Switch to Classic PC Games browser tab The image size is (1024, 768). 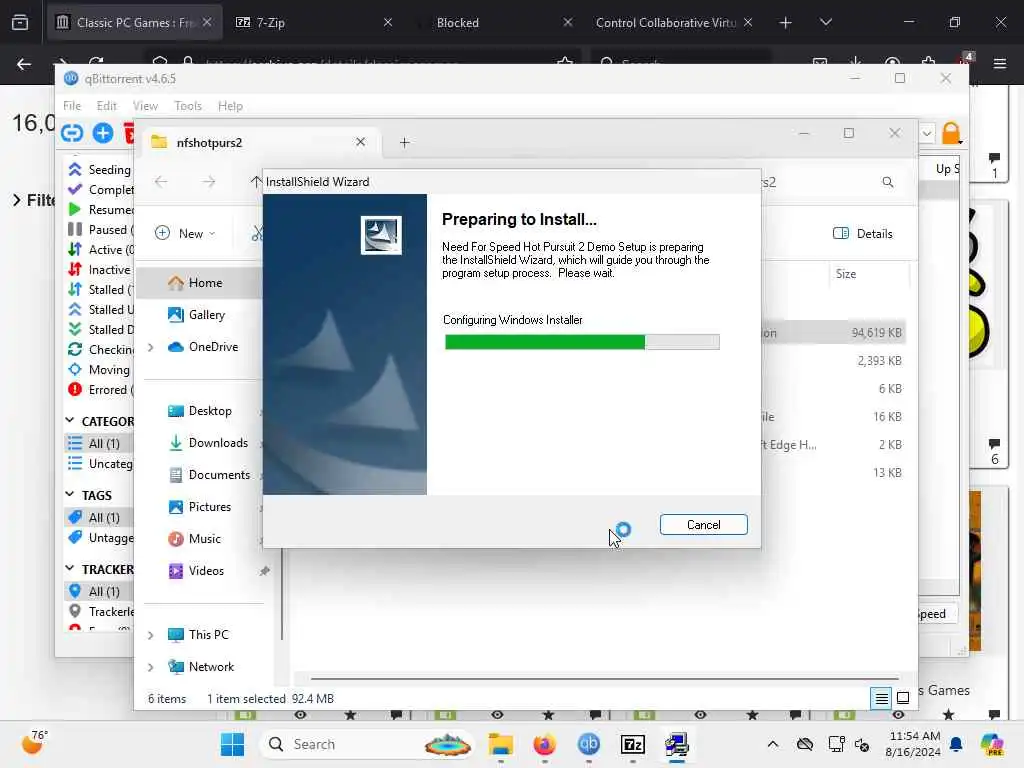[x=135, y=23]
